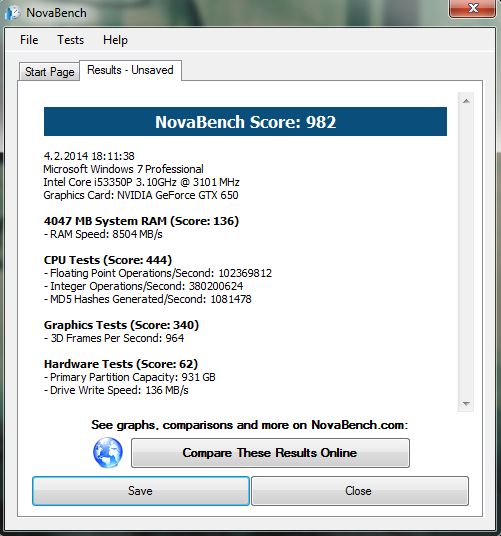Click RAM Speed: 8504 MB/s line
The height and width of the screenshot is (536, 501).
click(x=103, y=234)
